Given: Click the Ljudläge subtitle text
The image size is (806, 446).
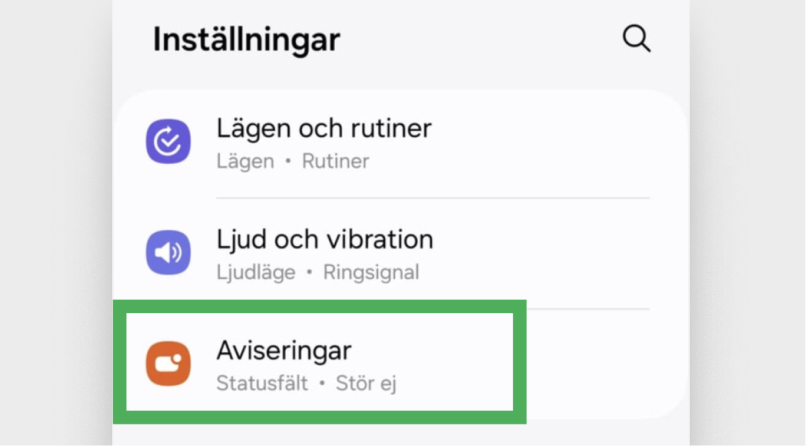Looking at the screenshot, I should pyautogui.click(x=256, y=272).
